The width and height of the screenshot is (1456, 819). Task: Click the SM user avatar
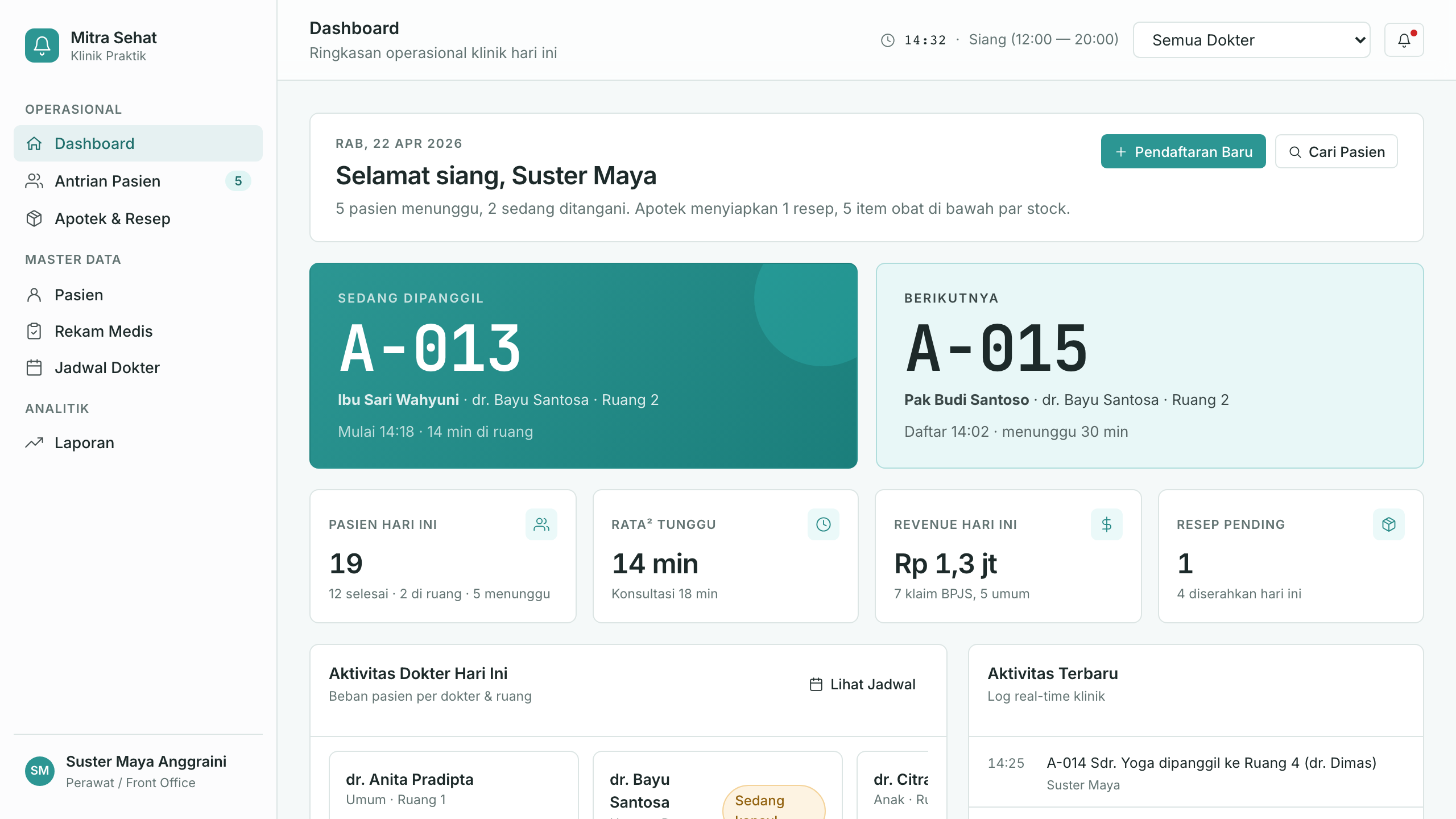tap(40, 771)
